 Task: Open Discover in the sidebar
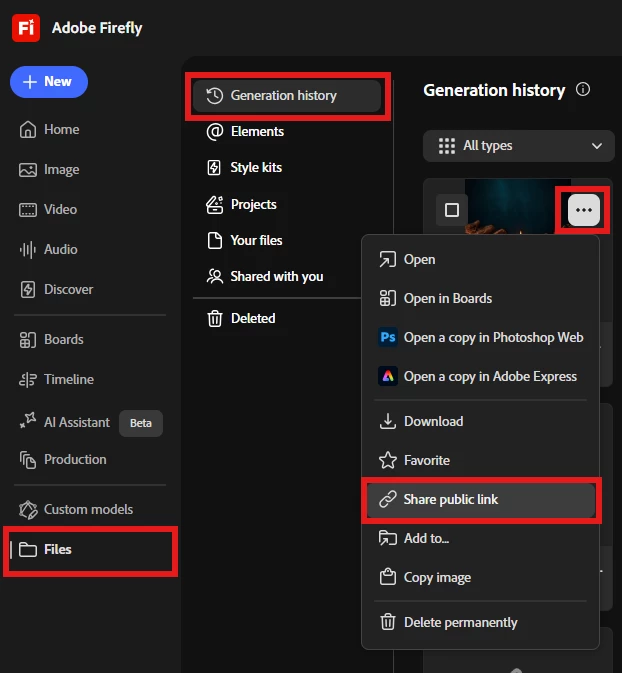56,289
